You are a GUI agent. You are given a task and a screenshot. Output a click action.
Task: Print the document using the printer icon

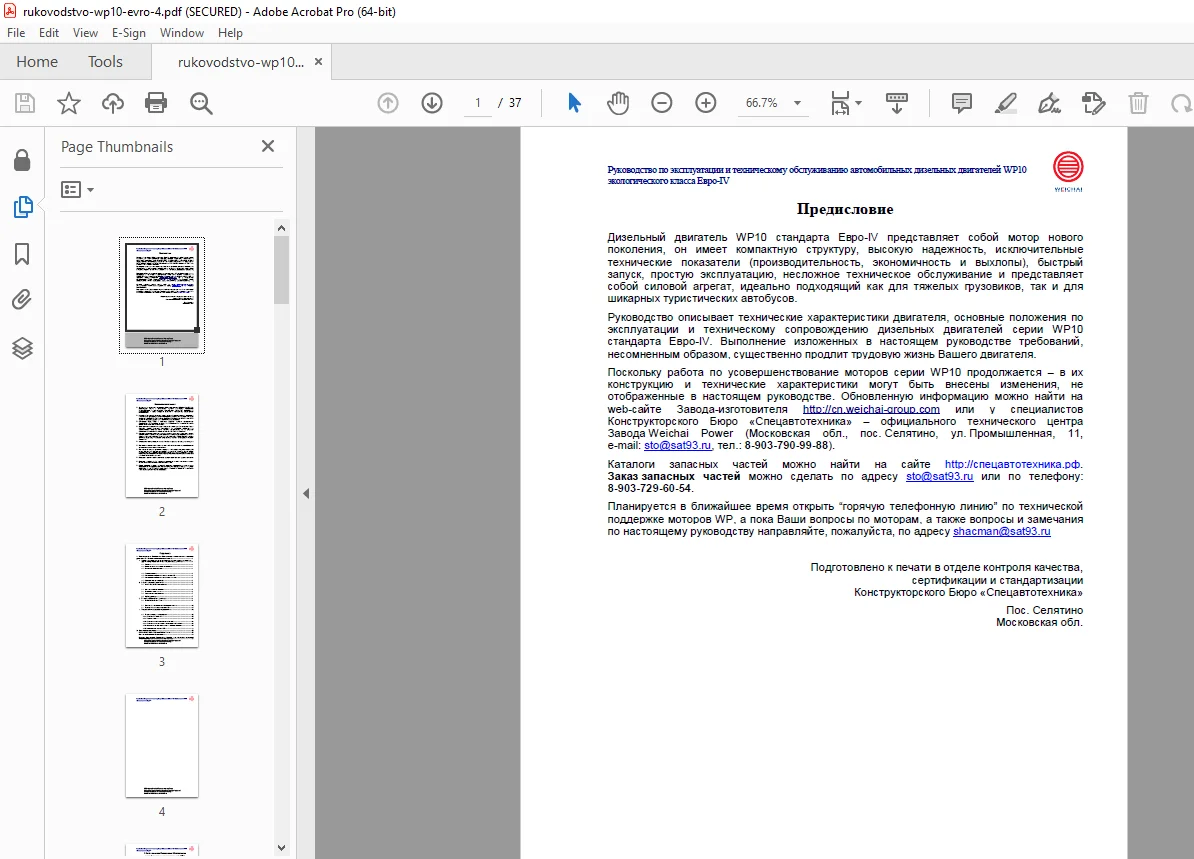[156, 103]
